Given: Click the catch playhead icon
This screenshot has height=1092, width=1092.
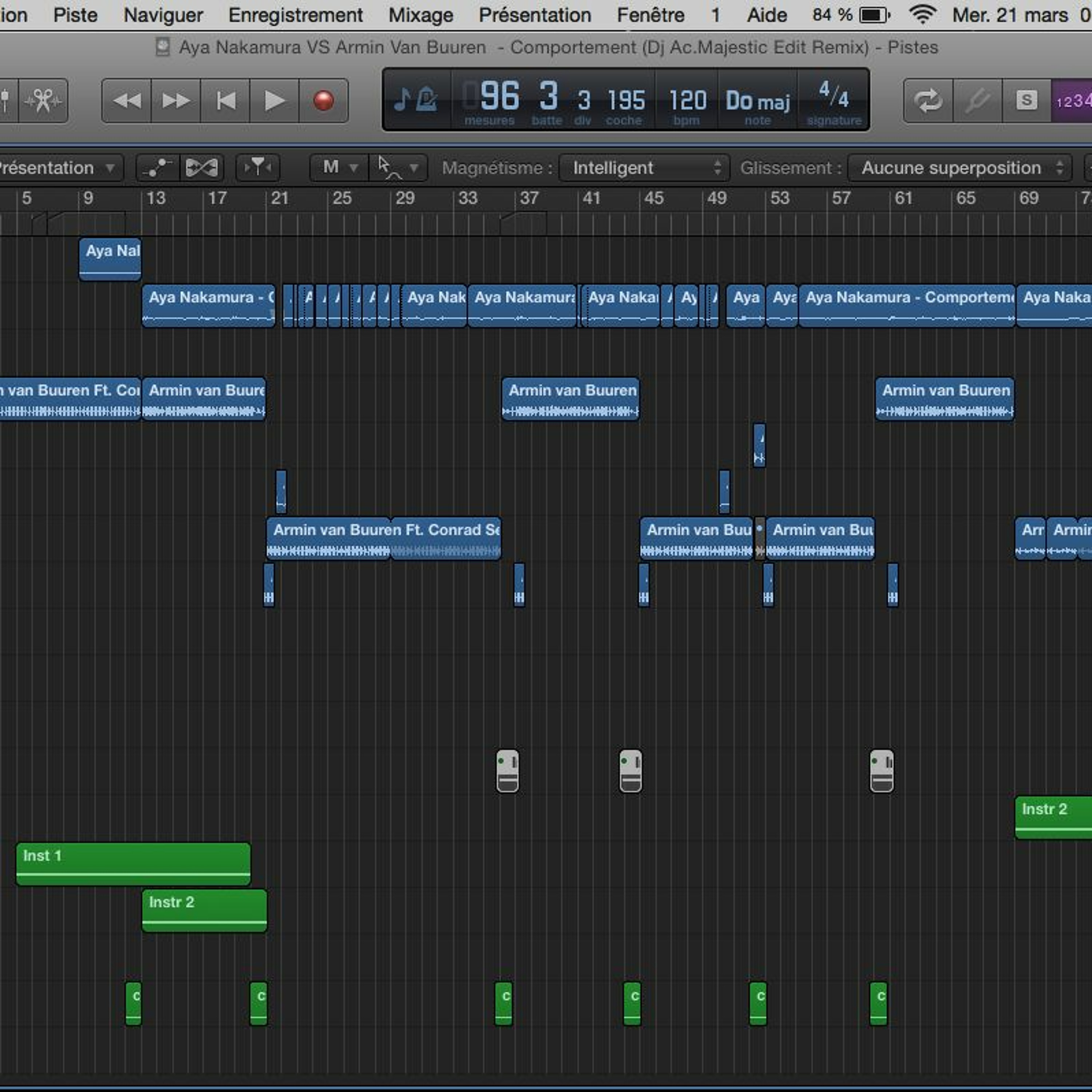Looking at the screenshot, I should (x=258, y=168).
